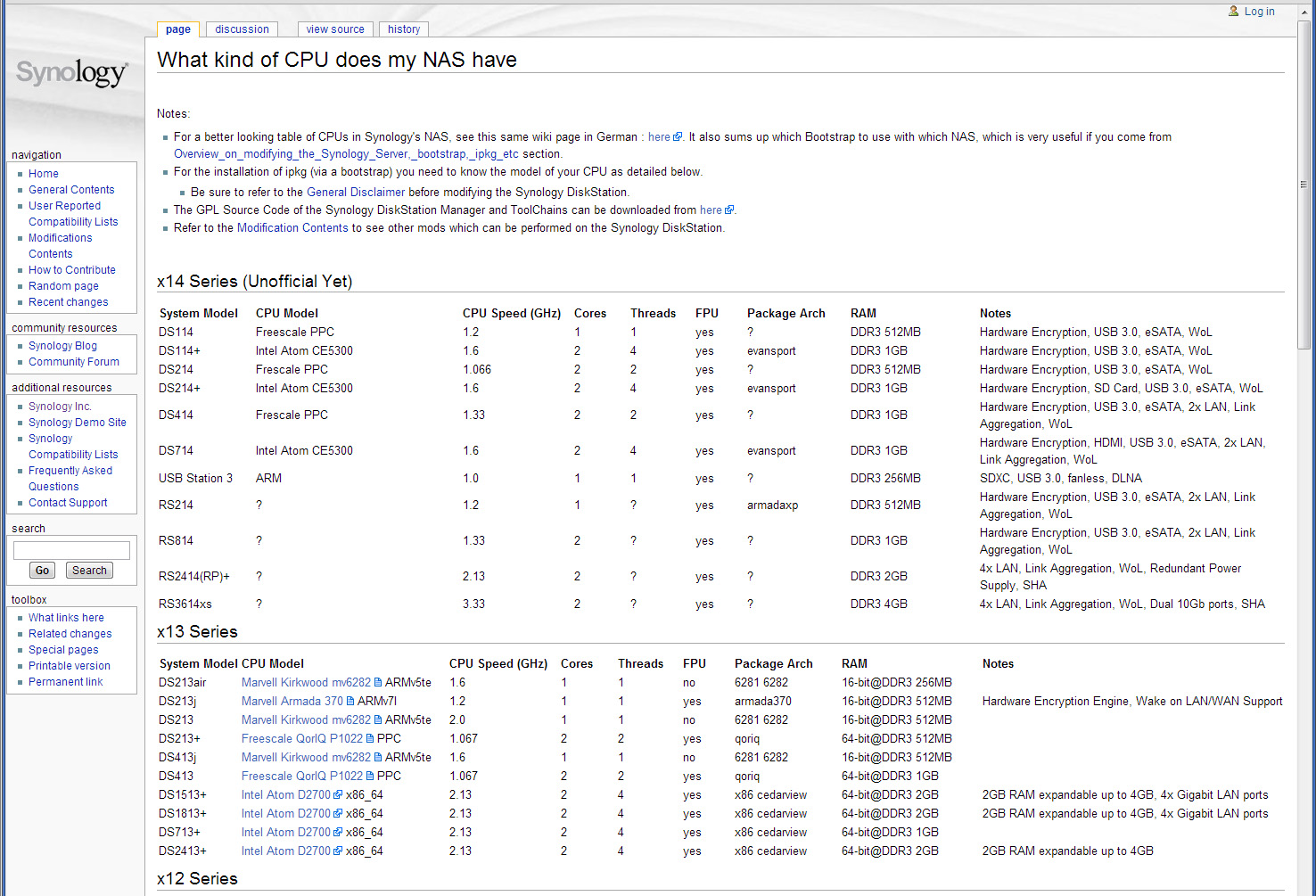Open General Contents in the sidebar
The image size is (1316, 896).
71,190
